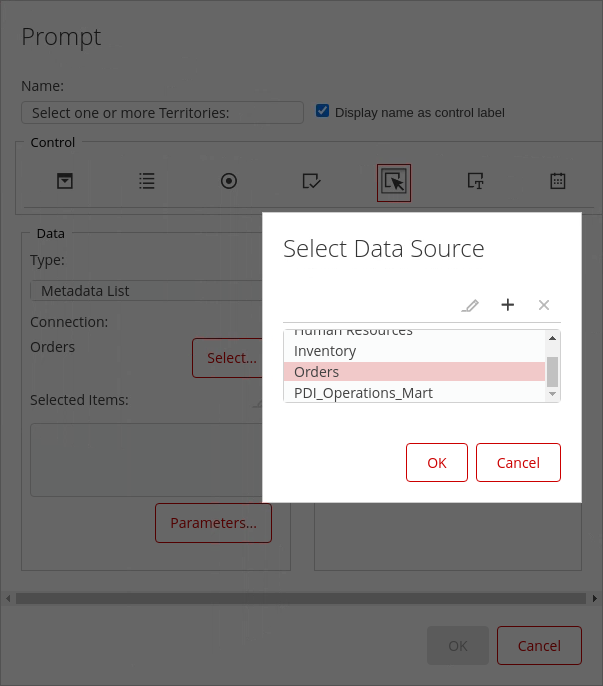The image size is (603, 686).
Task: Select the checkbox control type icon
Action: [x=311, y=181]
